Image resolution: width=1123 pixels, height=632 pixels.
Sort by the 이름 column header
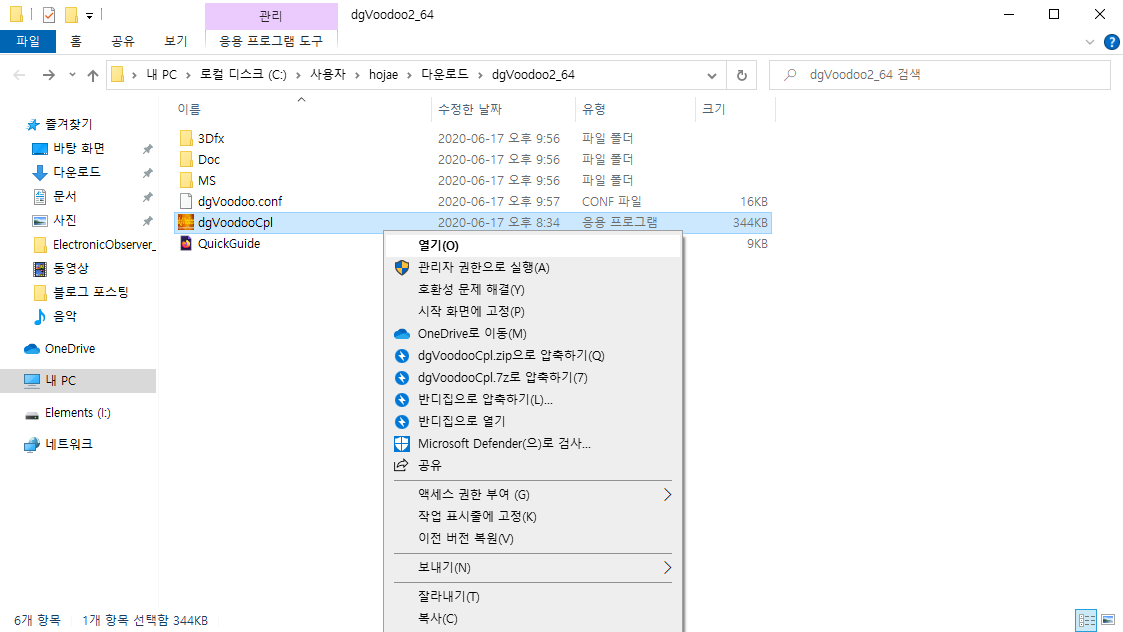(x=189, y=109)
